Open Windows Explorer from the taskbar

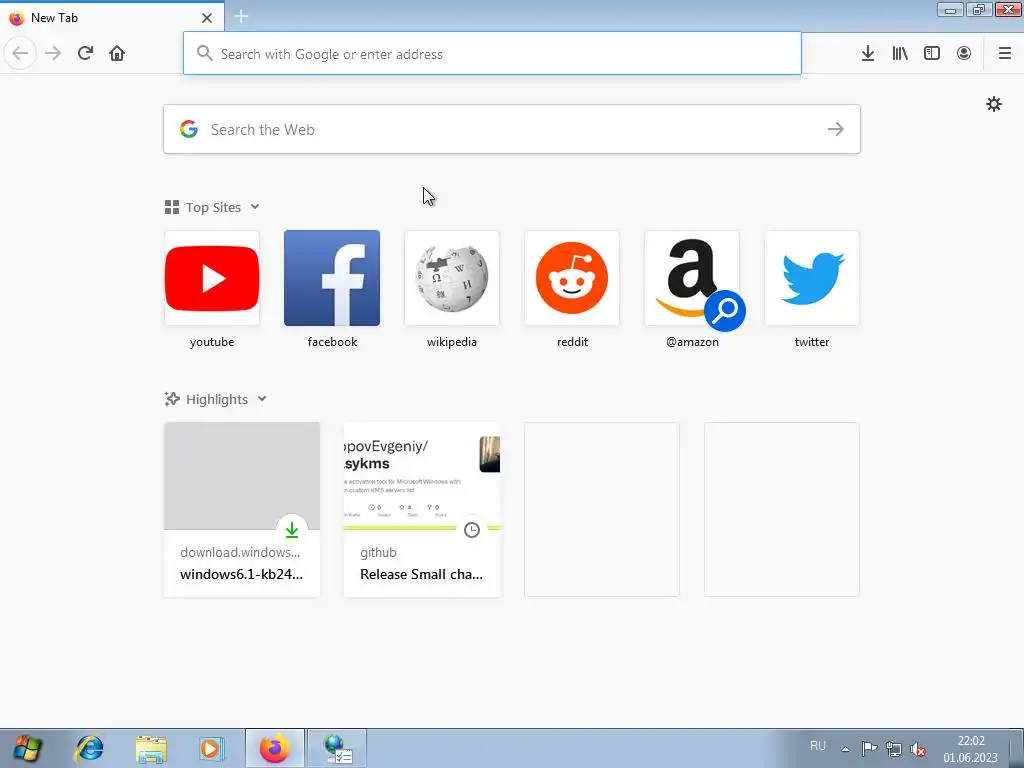tap(151, 748)
